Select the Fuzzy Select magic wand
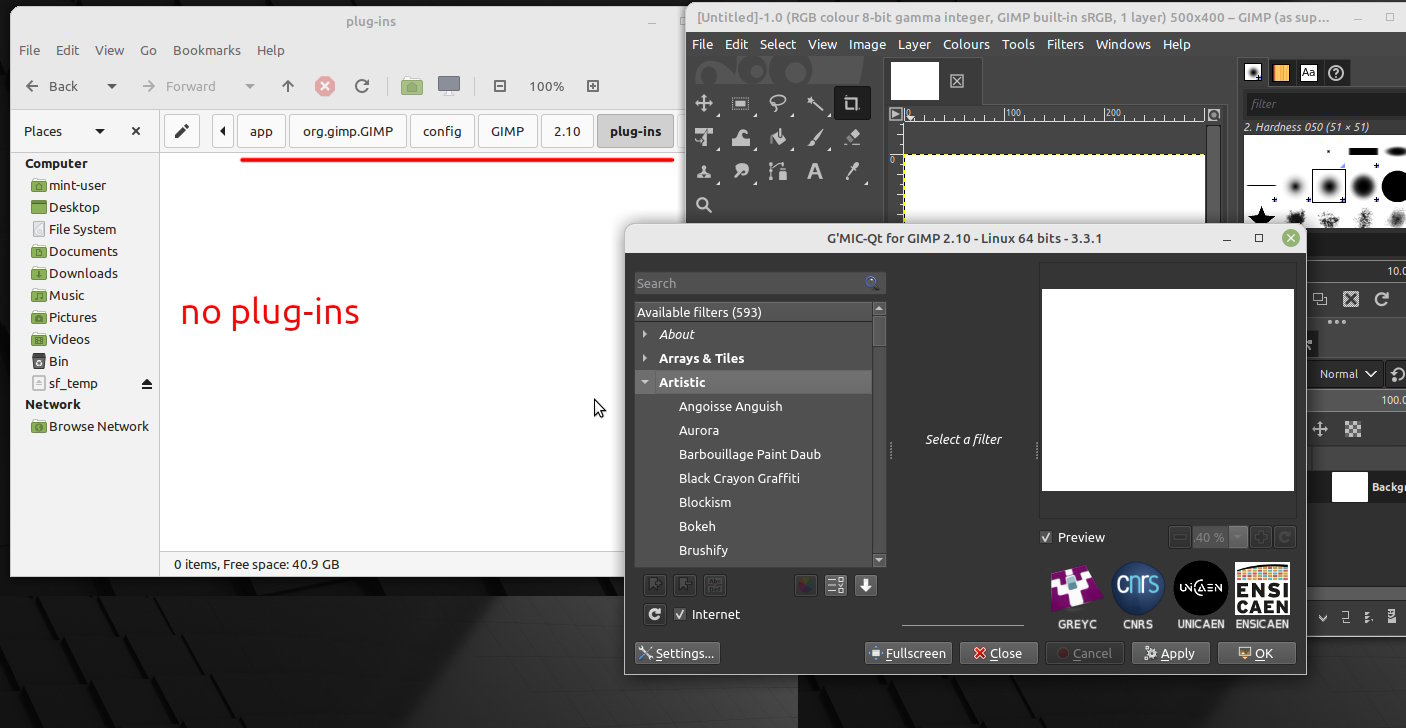This screenshot has height=728, width=1406. coord(815,103)
